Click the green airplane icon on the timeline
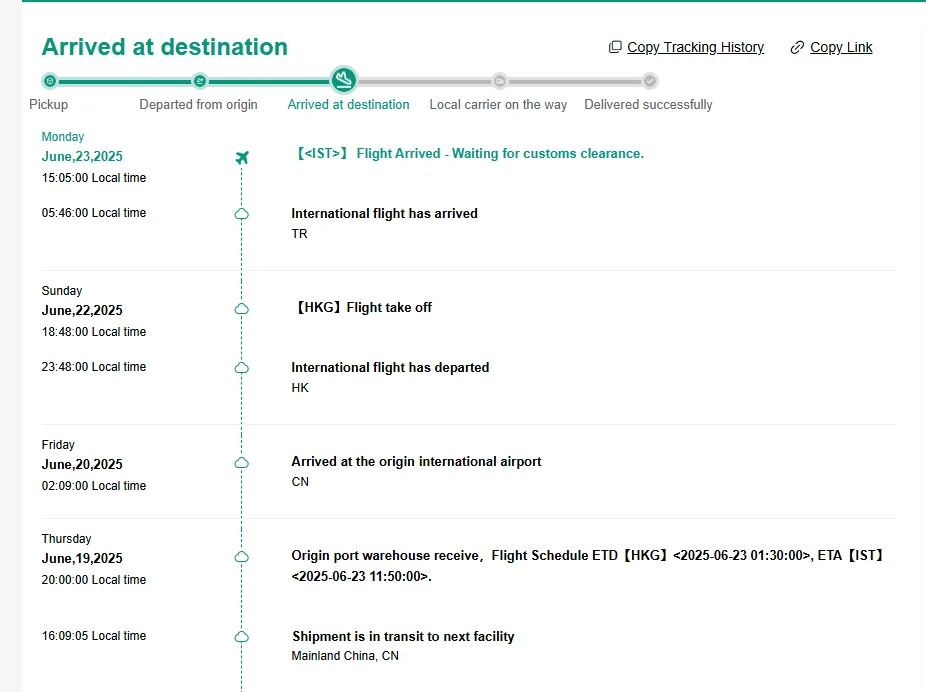 pyautogui.click(x=241, y=157)
